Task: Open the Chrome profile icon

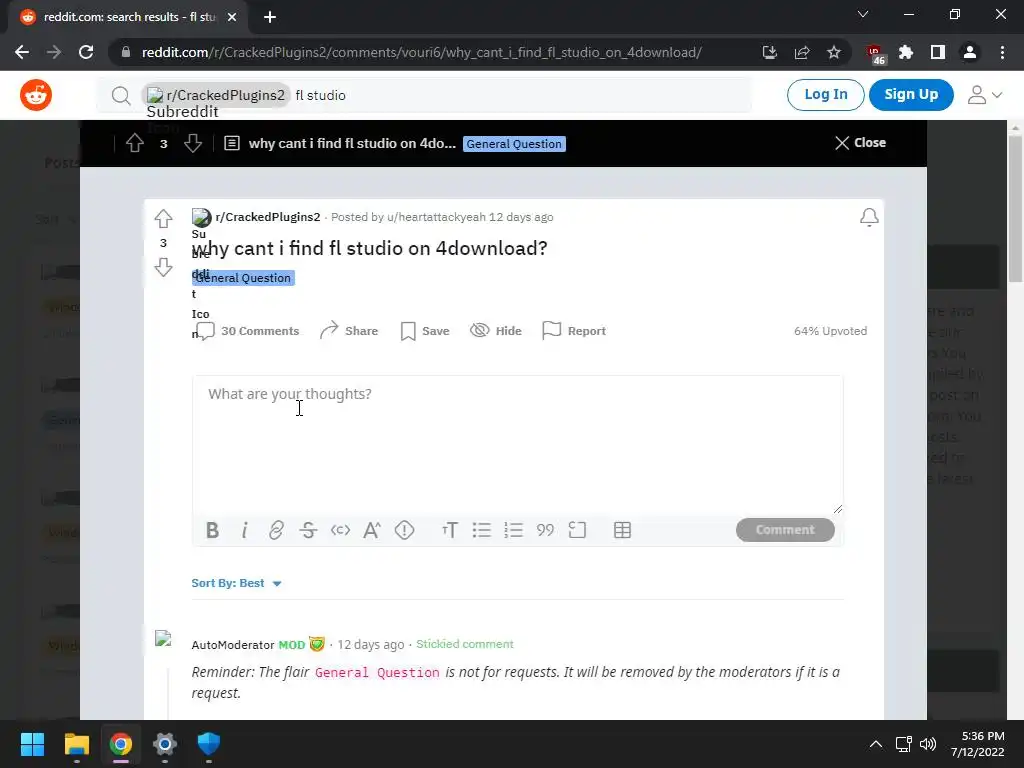Action: (970, 52)
